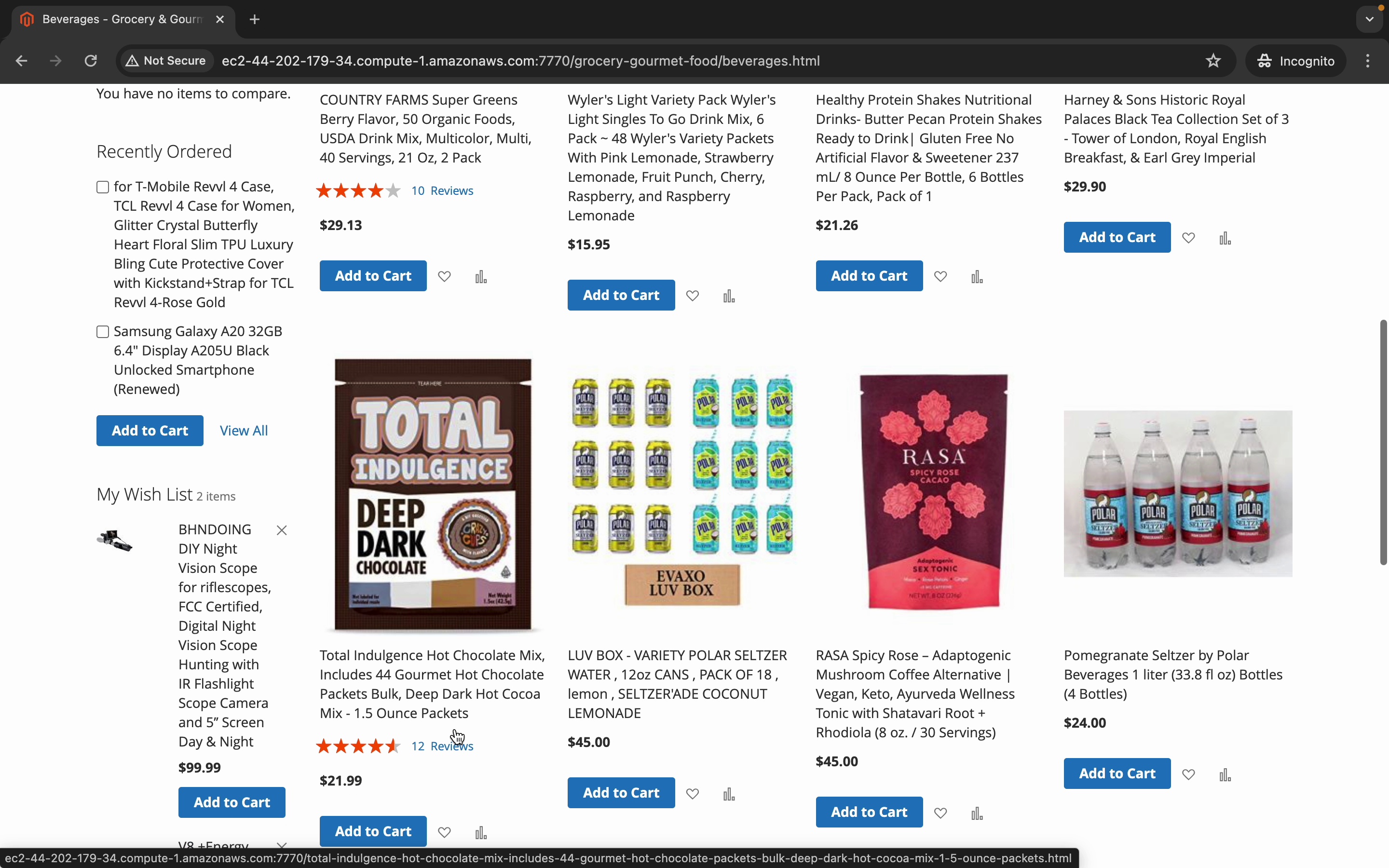Open Chrome three-dot menu
The height and width of the screenshot is (868, 1389).
[1368, 61]
